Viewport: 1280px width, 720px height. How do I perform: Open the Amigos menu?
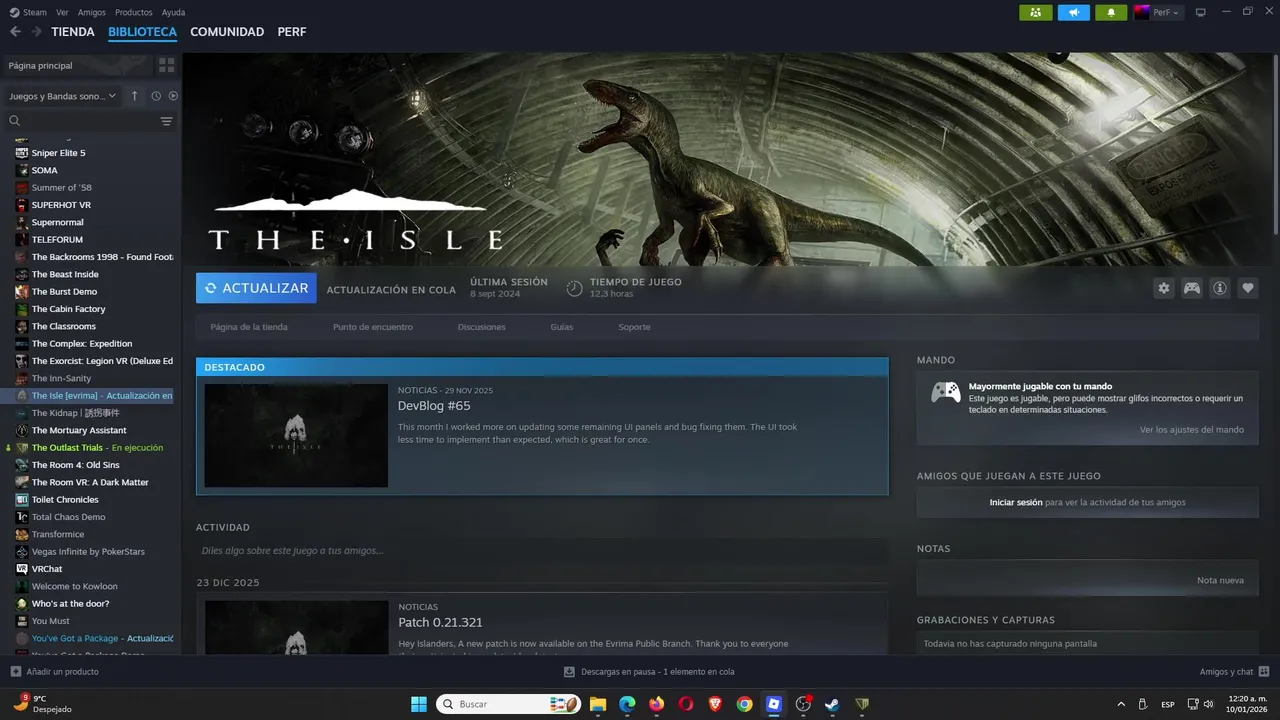[92, 12]
